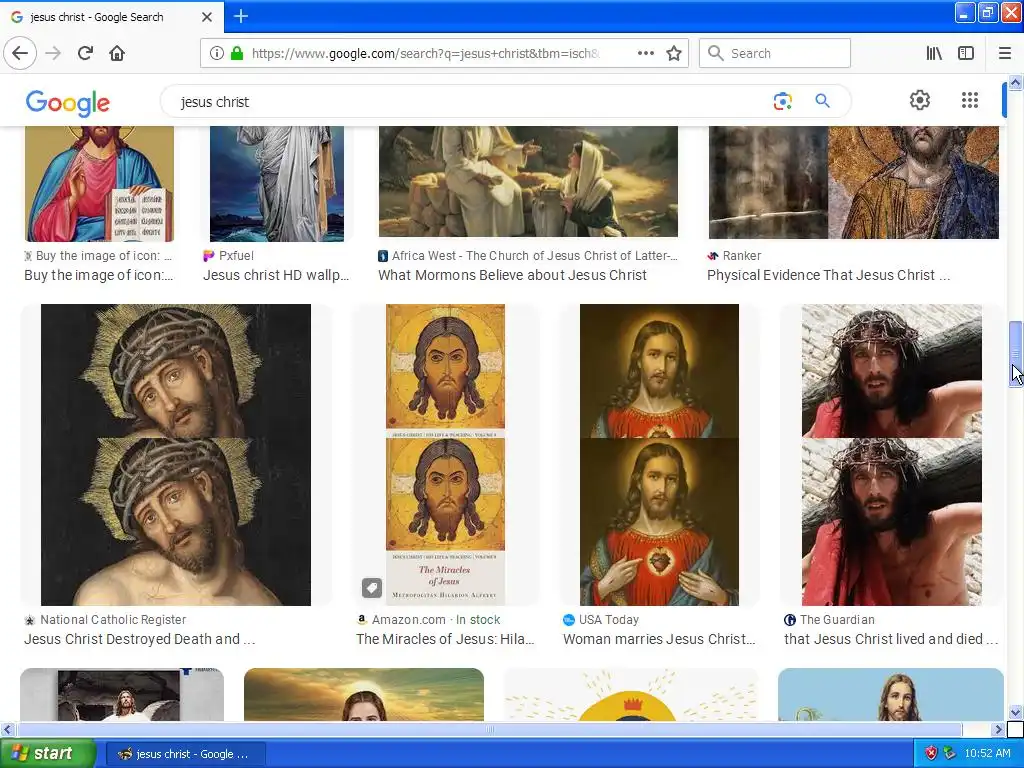Click the vertical scrollbar up arrow
This screenshot has height=768, width=1024.
pyautogui.click(x=1016, y=82)
